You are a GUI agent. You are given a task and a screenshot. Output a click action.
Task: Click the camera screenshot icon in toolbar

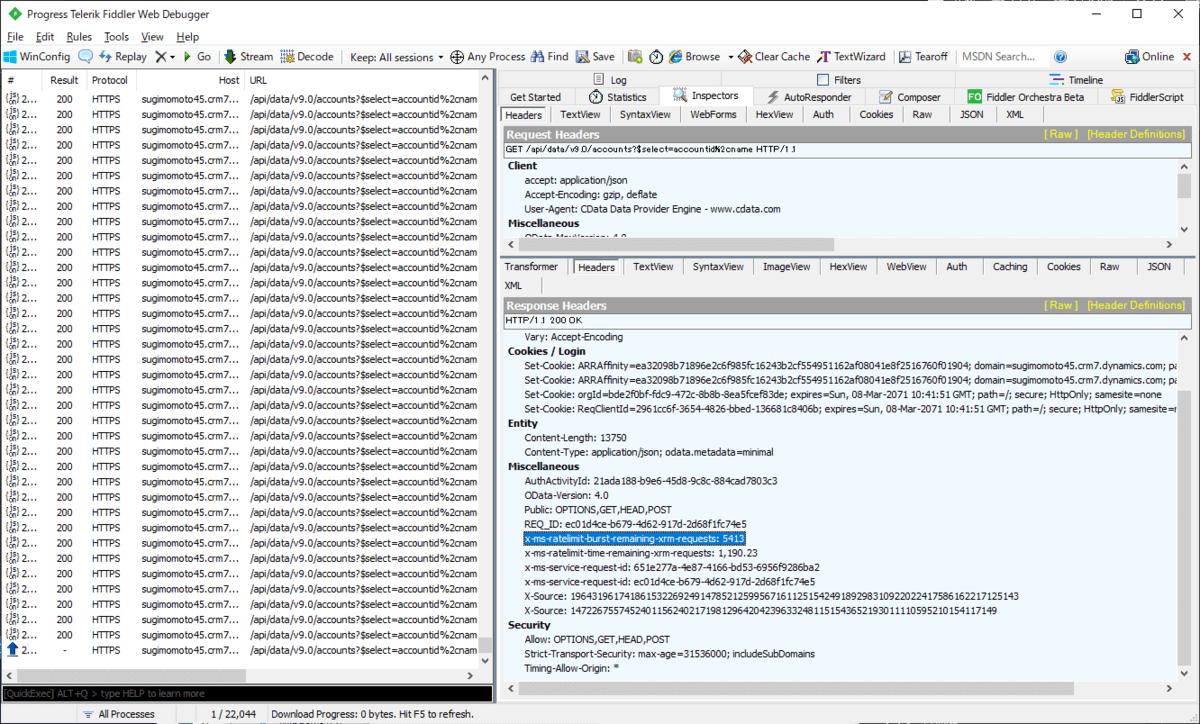(634, 57)
